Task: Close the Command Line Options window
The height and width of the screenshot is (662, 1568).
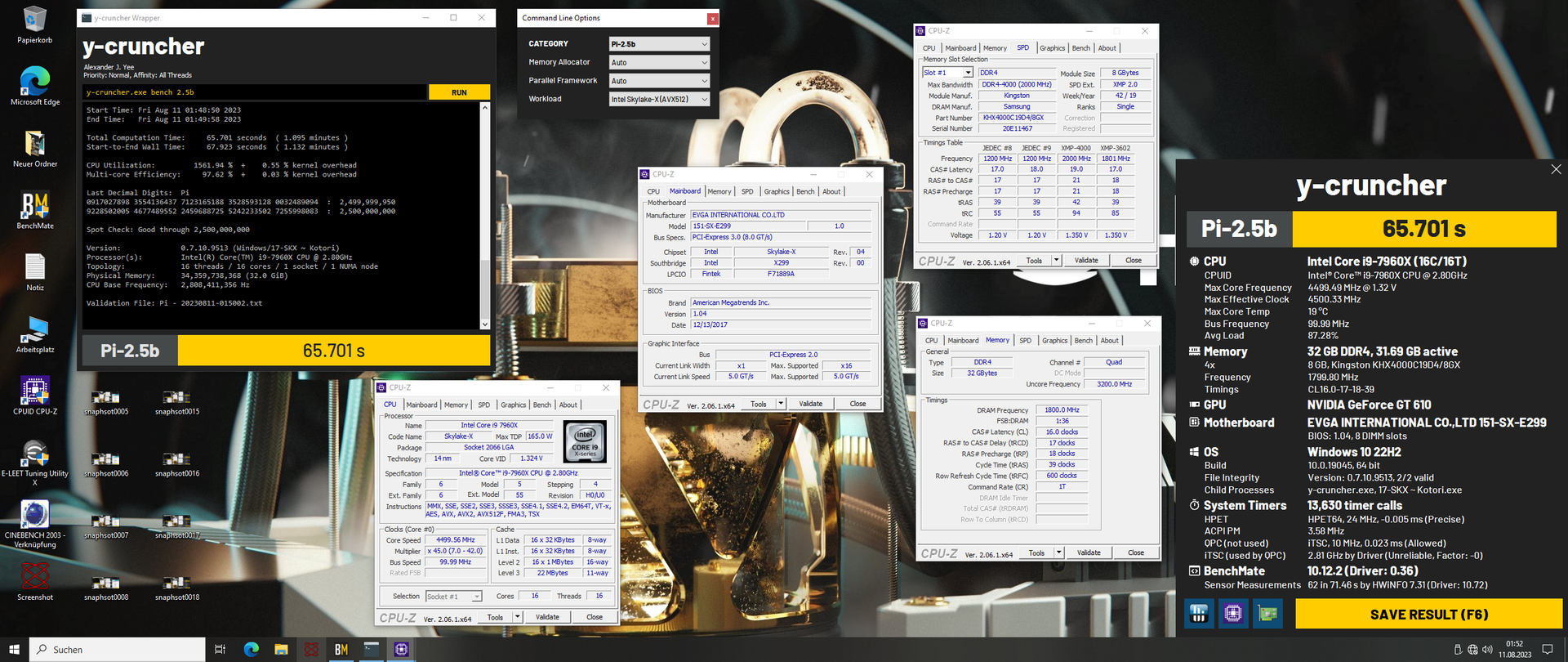Action: pos(712,18)
